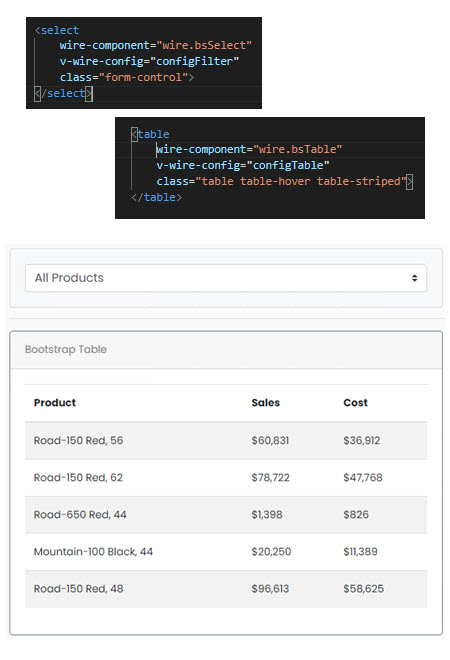Click the table-striped class text in code

click(x=359, y=181)
